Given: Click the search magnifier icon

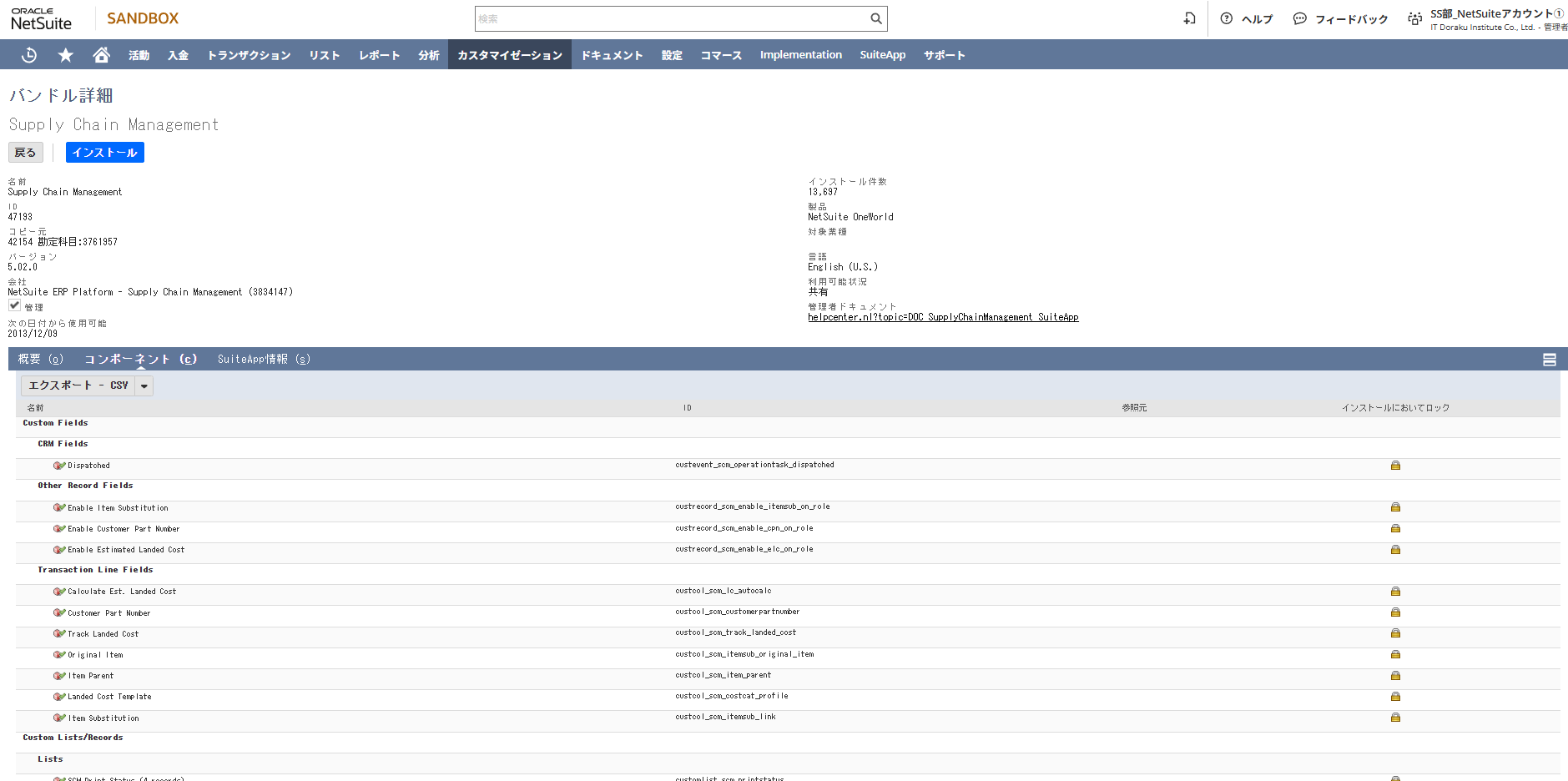Looking at the screenshot, I should (x=875, y=18).
